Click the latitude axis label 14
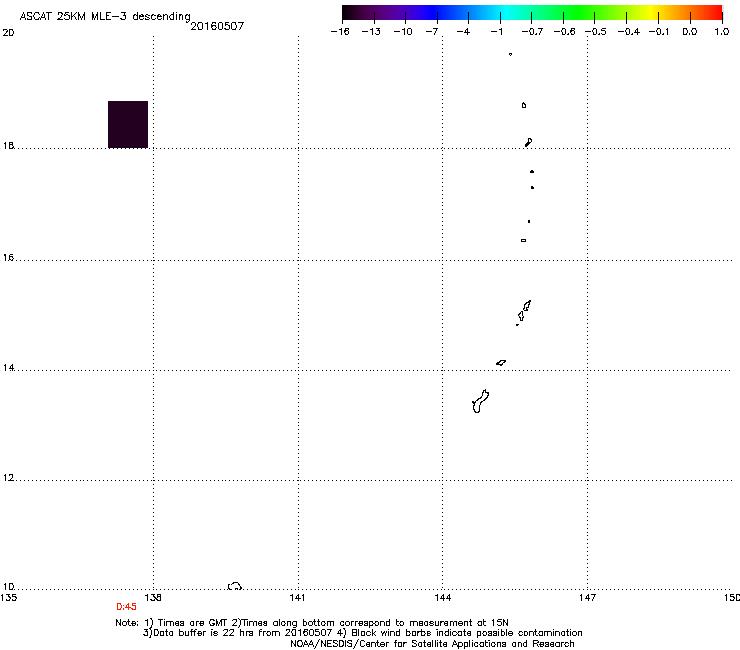This screenshot has width=740, height=650. click(8, 368)
